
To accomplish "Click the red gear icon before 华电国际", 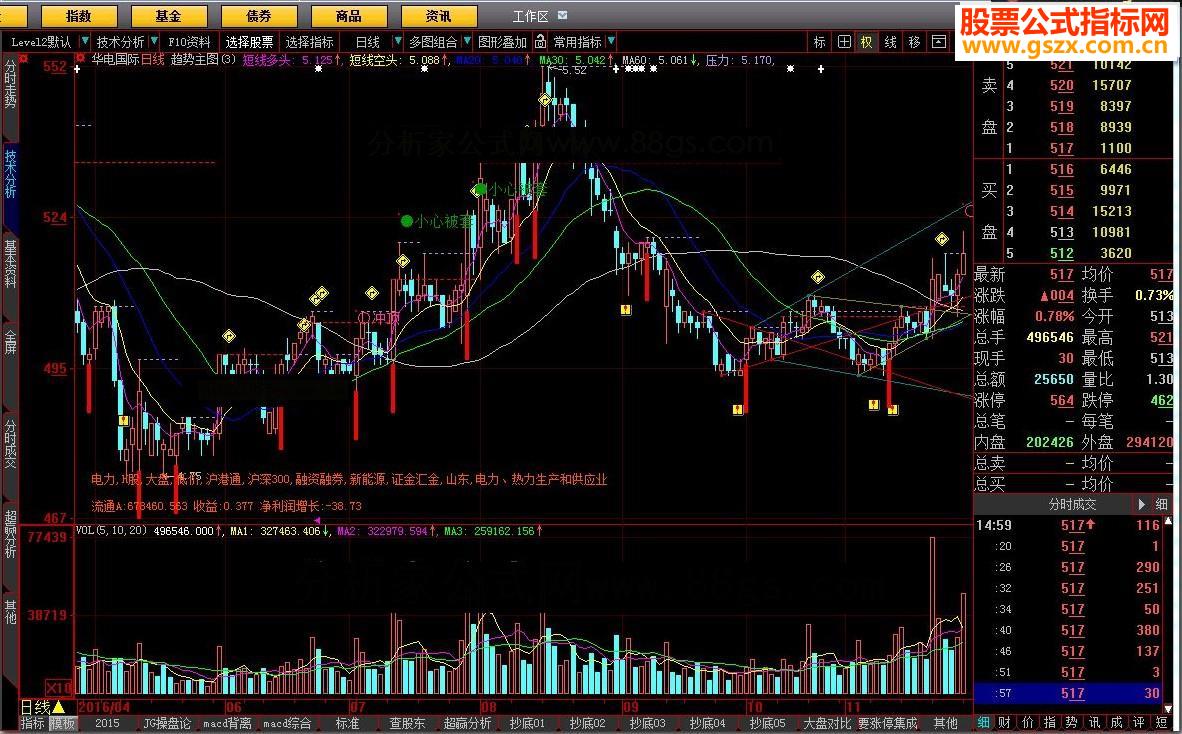I will pyautogui.click(x=83, y=57).
